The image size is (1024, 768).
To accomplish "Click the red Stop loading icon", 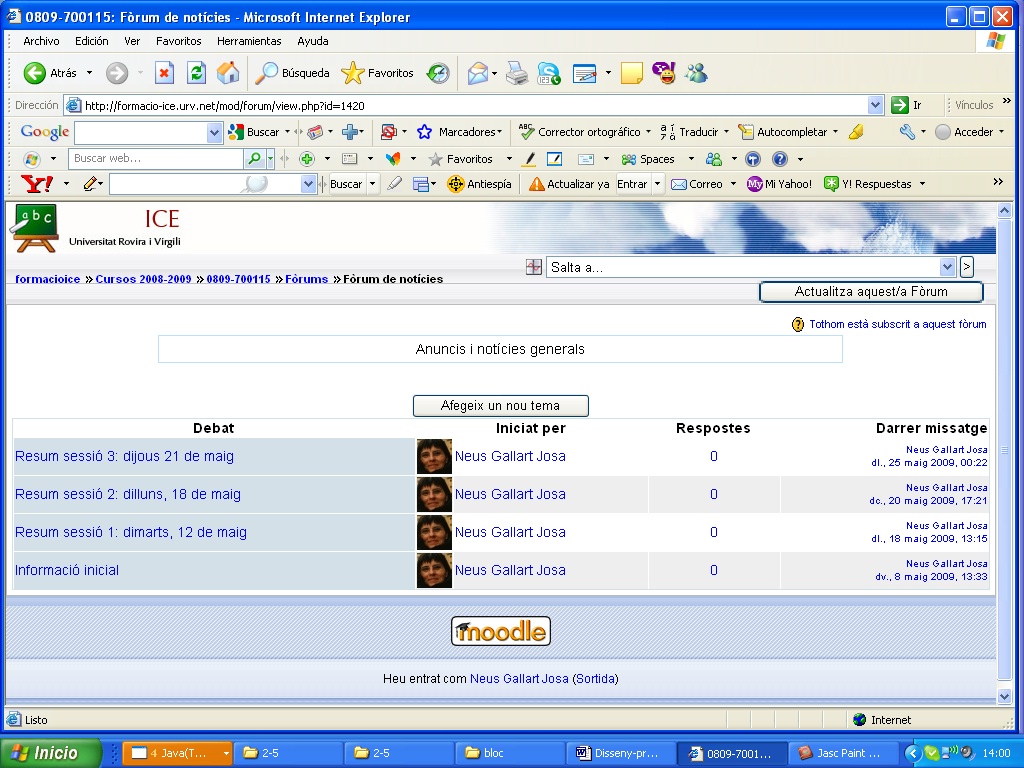I will 164,73.
